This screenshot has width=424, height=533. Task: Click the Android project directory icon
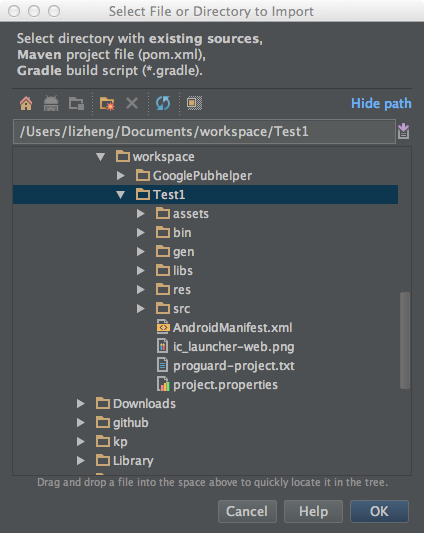pyautogui.click(x=51, y=103)
